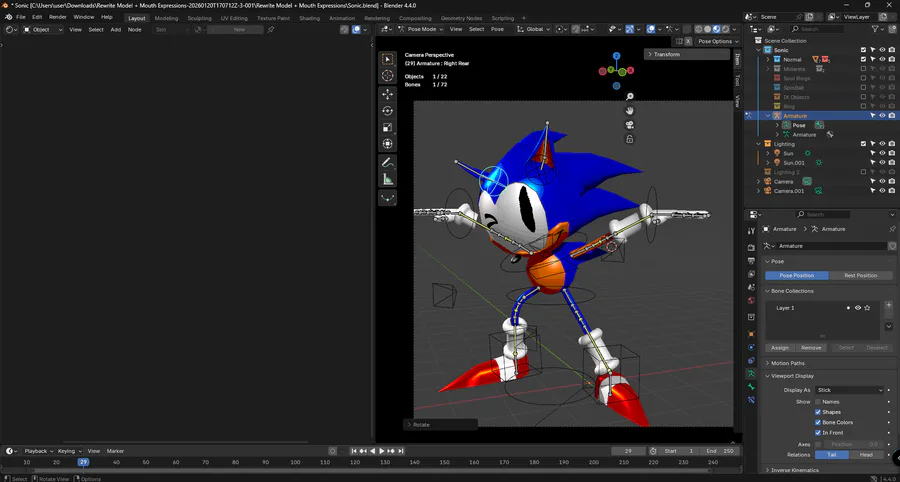Image resolution: width=900 pixels, height=482 pixels.
Task: Expand the Motion Paths panel
Action: pyautogui.click(x=787, y=363)
